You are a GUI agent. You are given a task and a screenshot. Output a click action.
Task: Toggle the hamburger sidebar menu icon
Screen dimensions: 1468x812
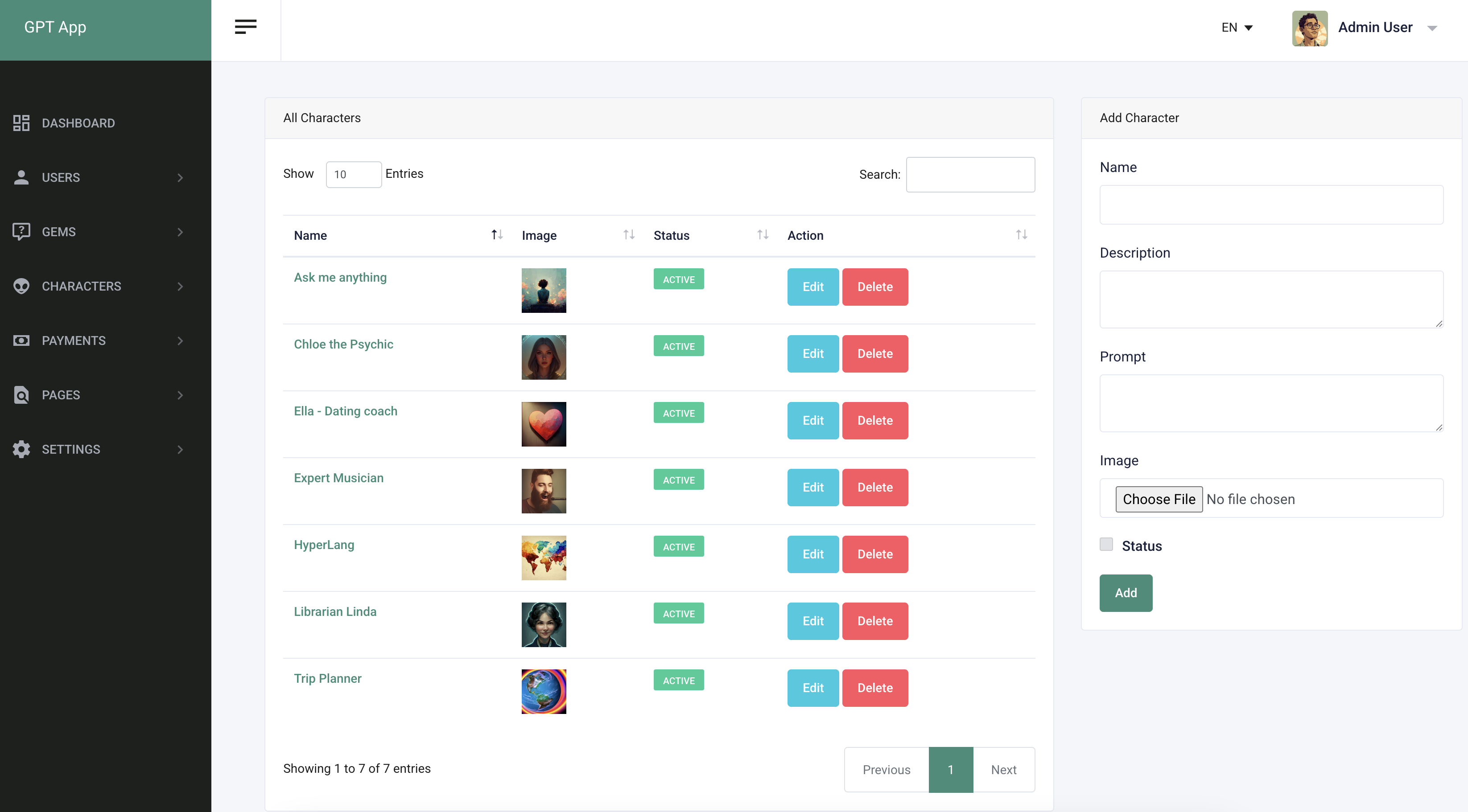coord(246,27)
